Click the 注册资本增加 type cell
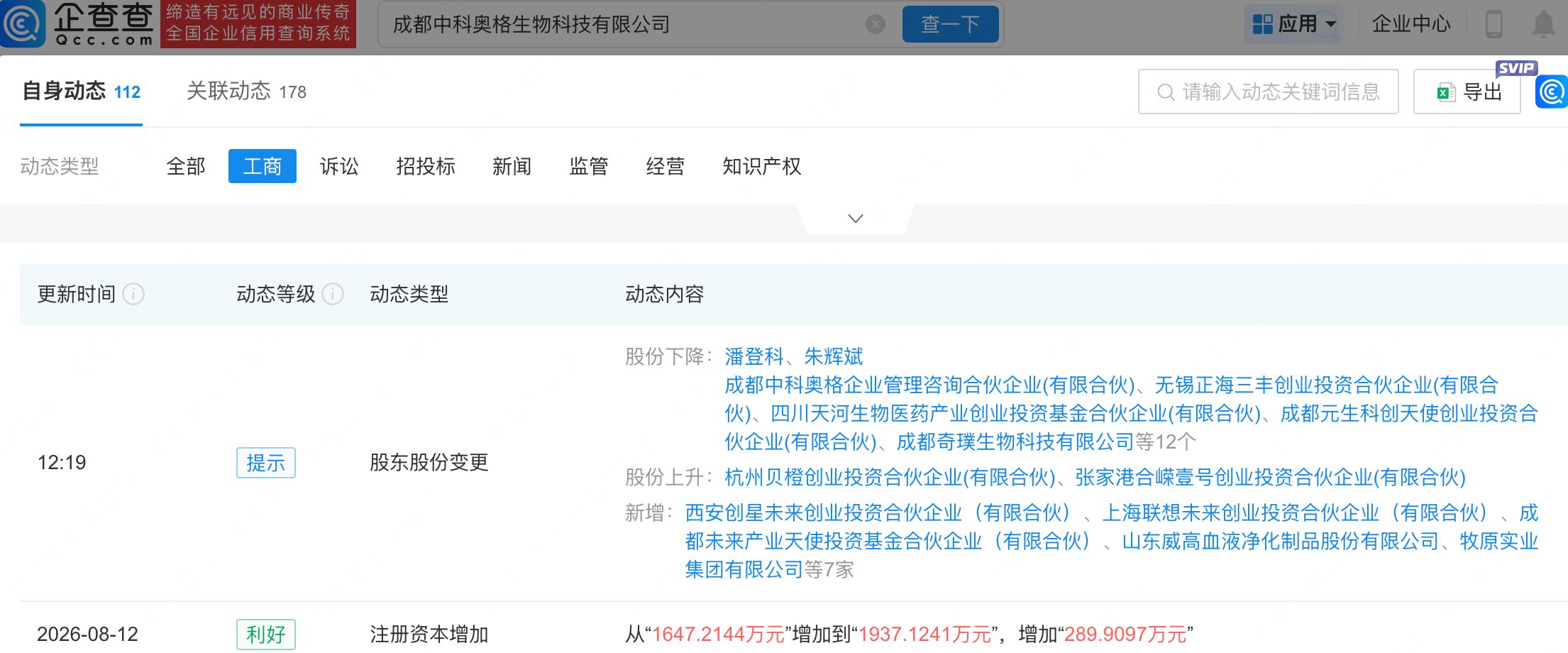The image size is (1568, 653). pyautogui.click(x=429, y=634)
